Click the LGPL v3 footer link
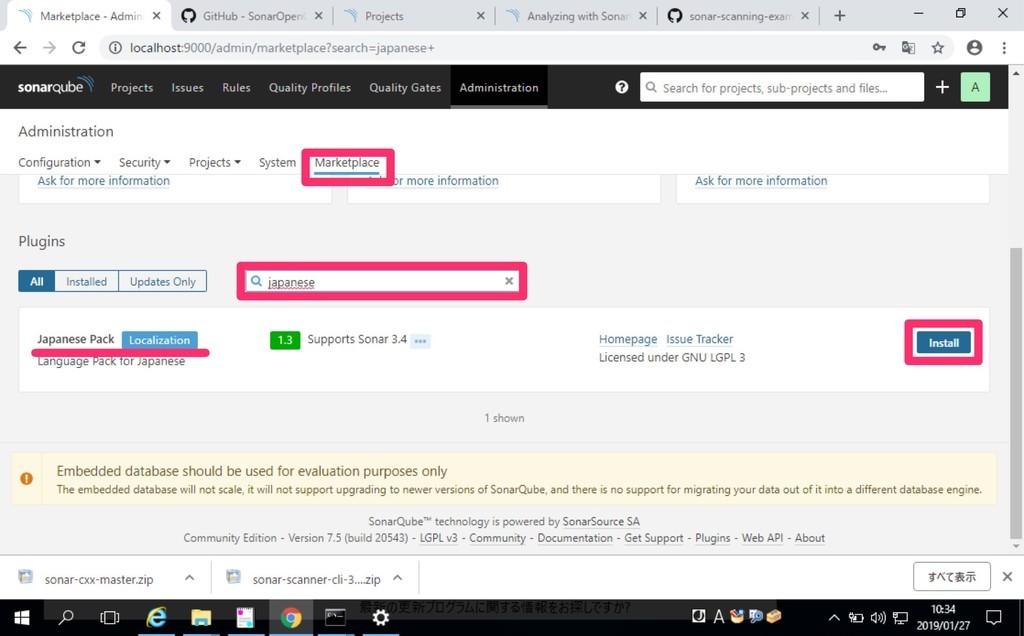 coord(438,538)
